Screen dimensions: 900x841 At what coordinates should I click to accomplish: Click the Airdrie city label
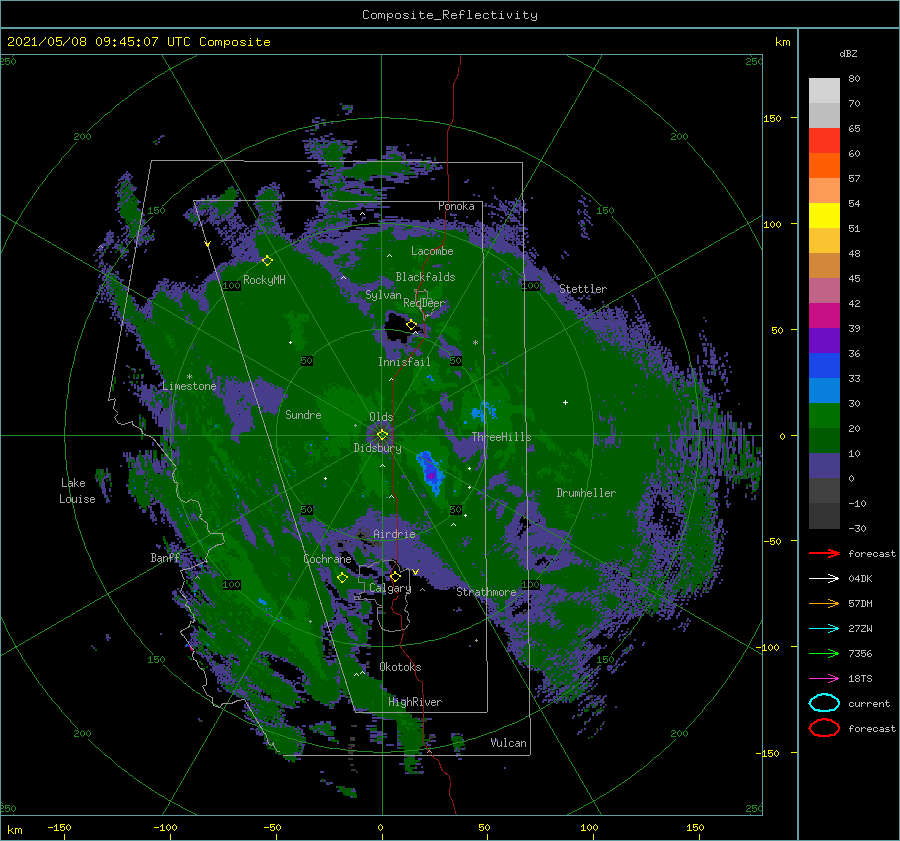pyautogui.click(x=394, y=534)
